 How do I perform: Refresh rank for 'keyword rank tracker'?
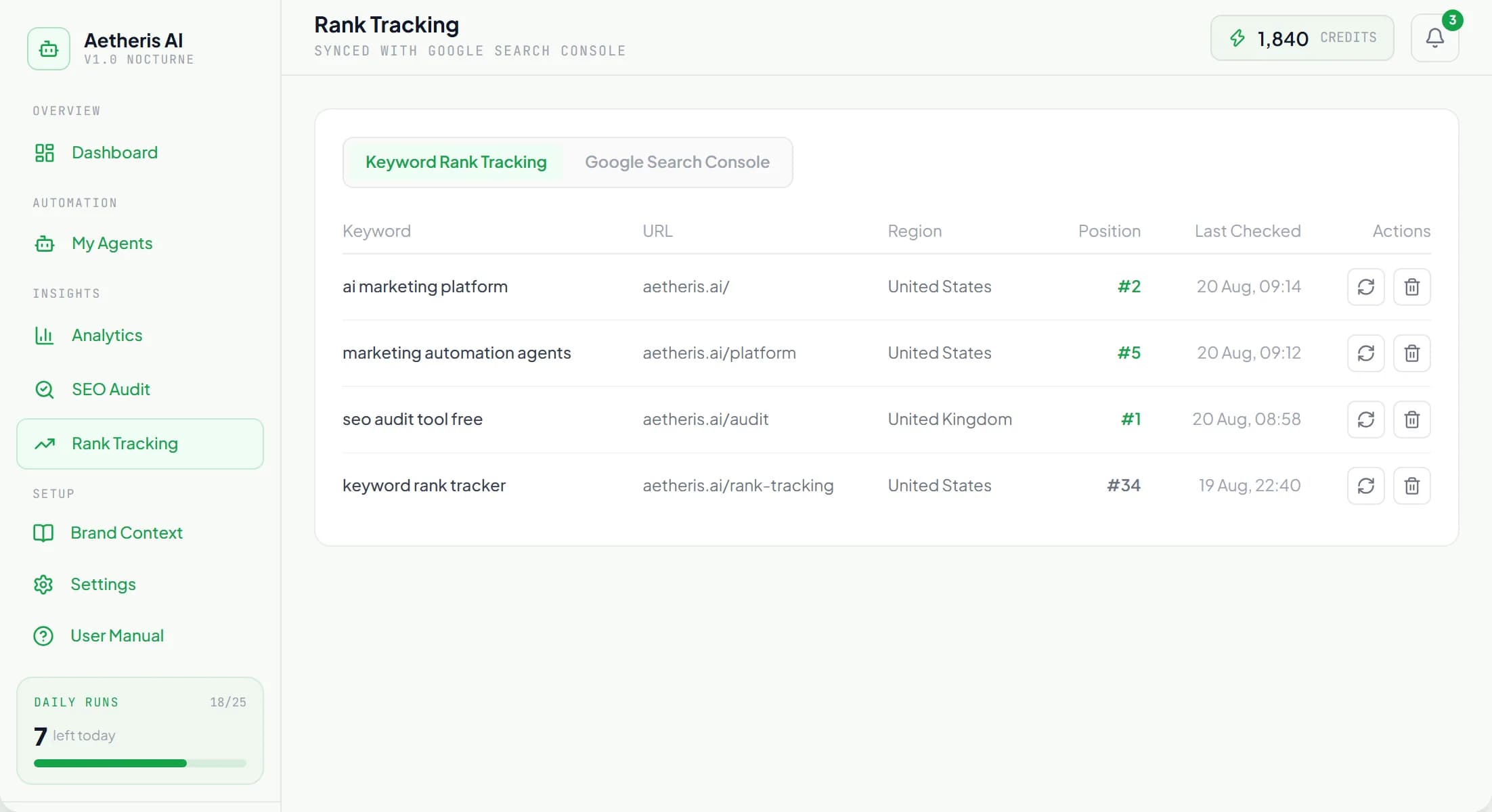tap(1366, 486)
